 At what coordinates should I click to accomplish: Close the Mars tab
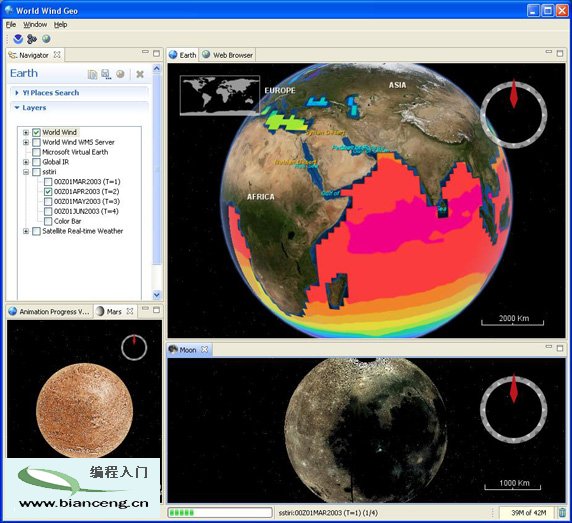[130, 311]
